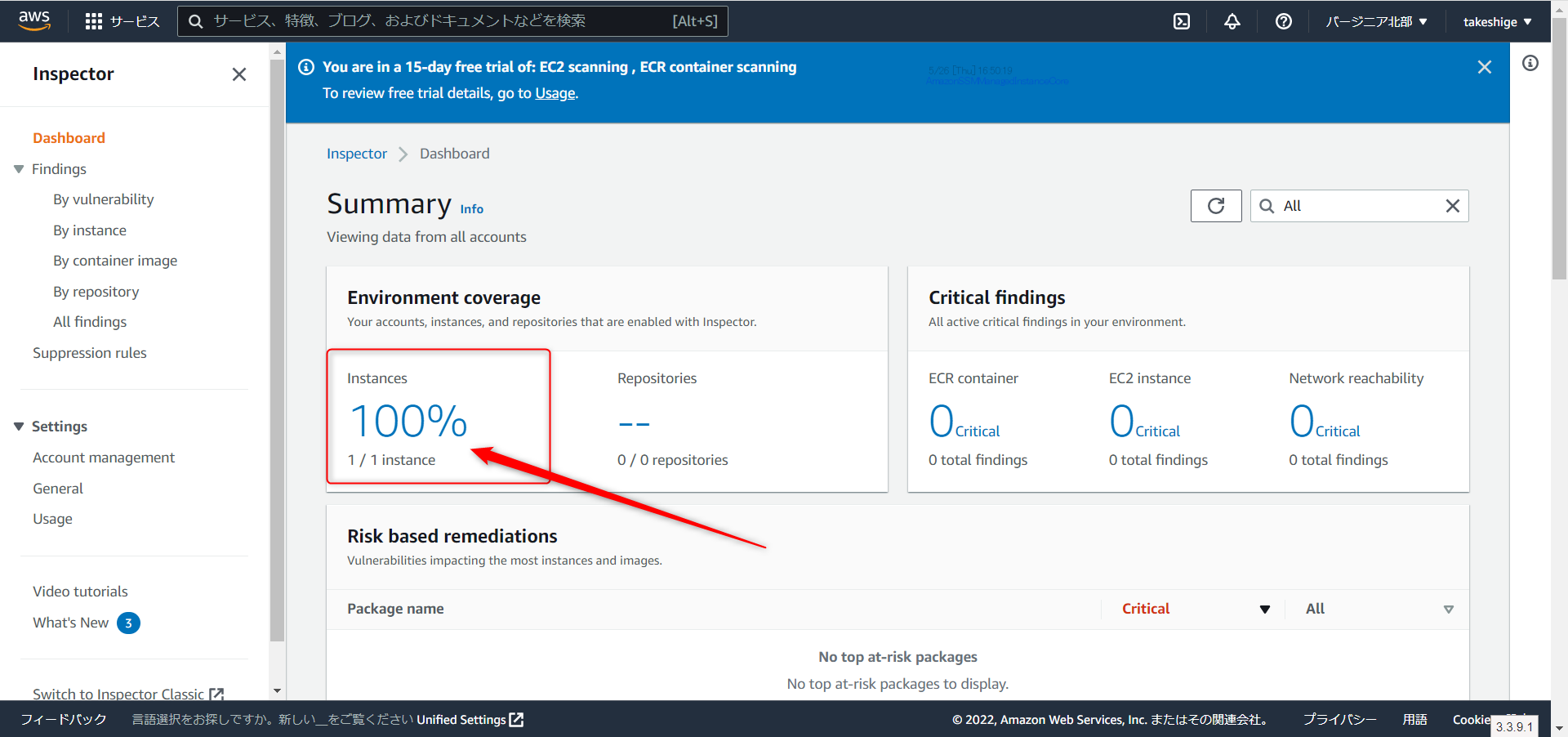Click the Repositories coverage dashes
Image resolution: width=1568 pixels, height=737 pixels.
click(x=634, y=424)
